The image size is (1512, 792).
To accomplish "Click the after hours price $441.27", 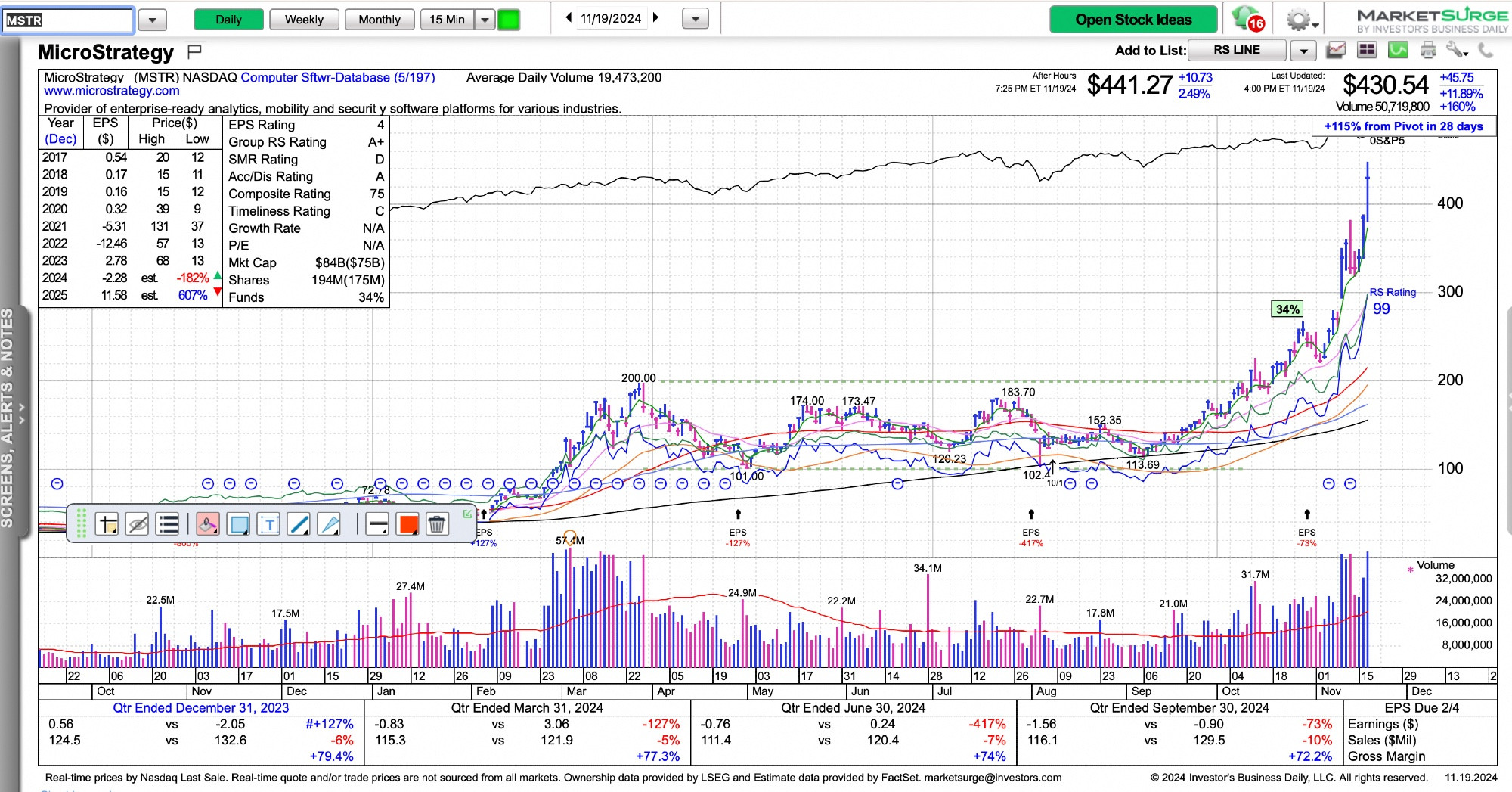I will point(1129,85).
